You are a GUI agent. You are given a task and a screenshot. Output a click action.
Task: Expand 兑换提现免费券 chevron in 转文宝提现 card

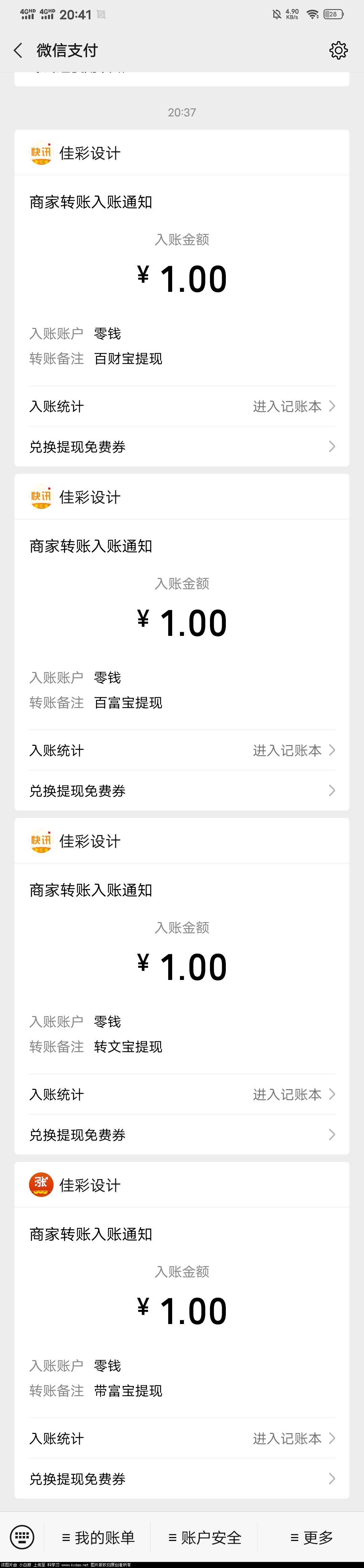(332, 1135)
